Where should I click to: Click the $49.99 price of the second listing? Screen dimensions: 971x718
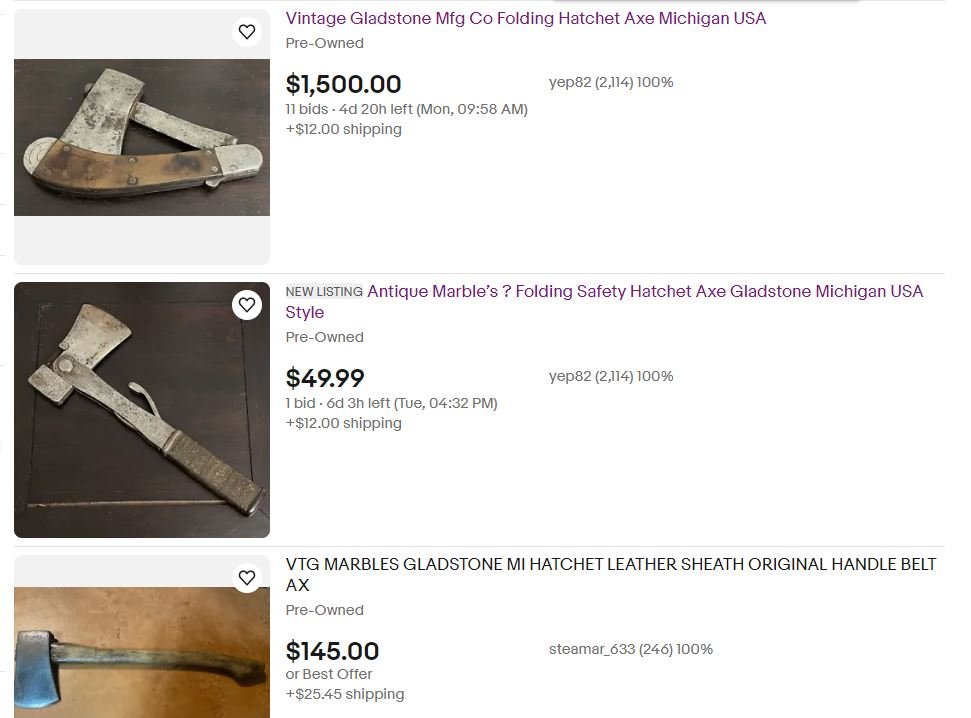click(x=325, y=378)
